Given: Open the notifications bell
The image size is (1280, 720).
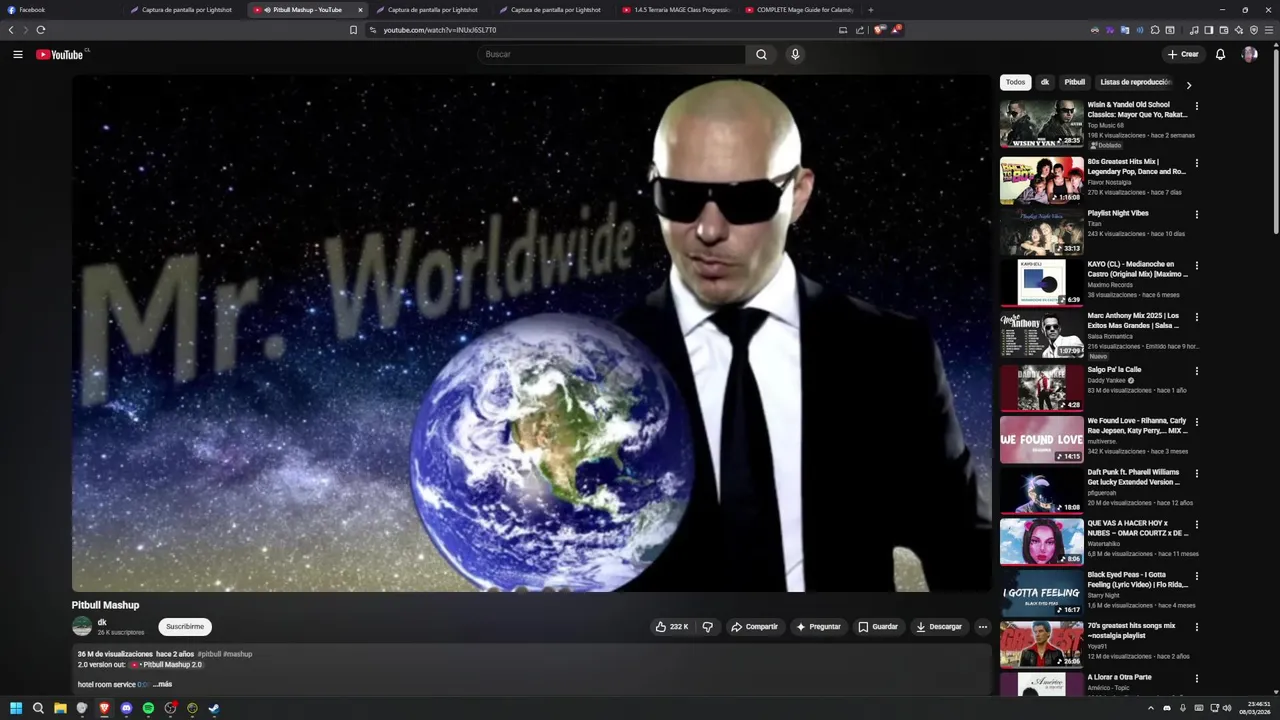Looking at the screenshot, I should pos(1220,54).
